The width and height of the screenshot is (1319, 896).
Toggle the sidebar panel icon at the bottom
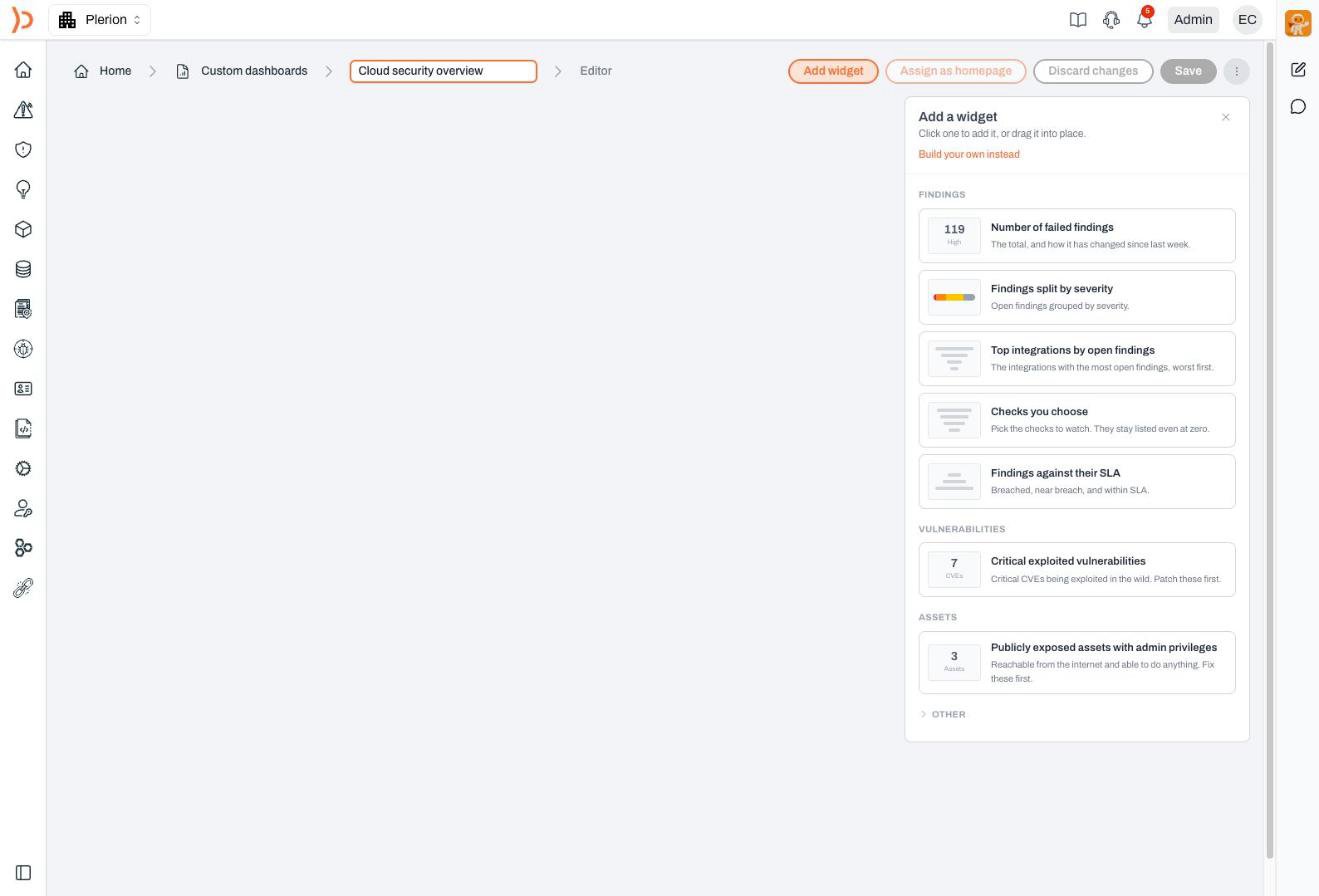[23, 873]
